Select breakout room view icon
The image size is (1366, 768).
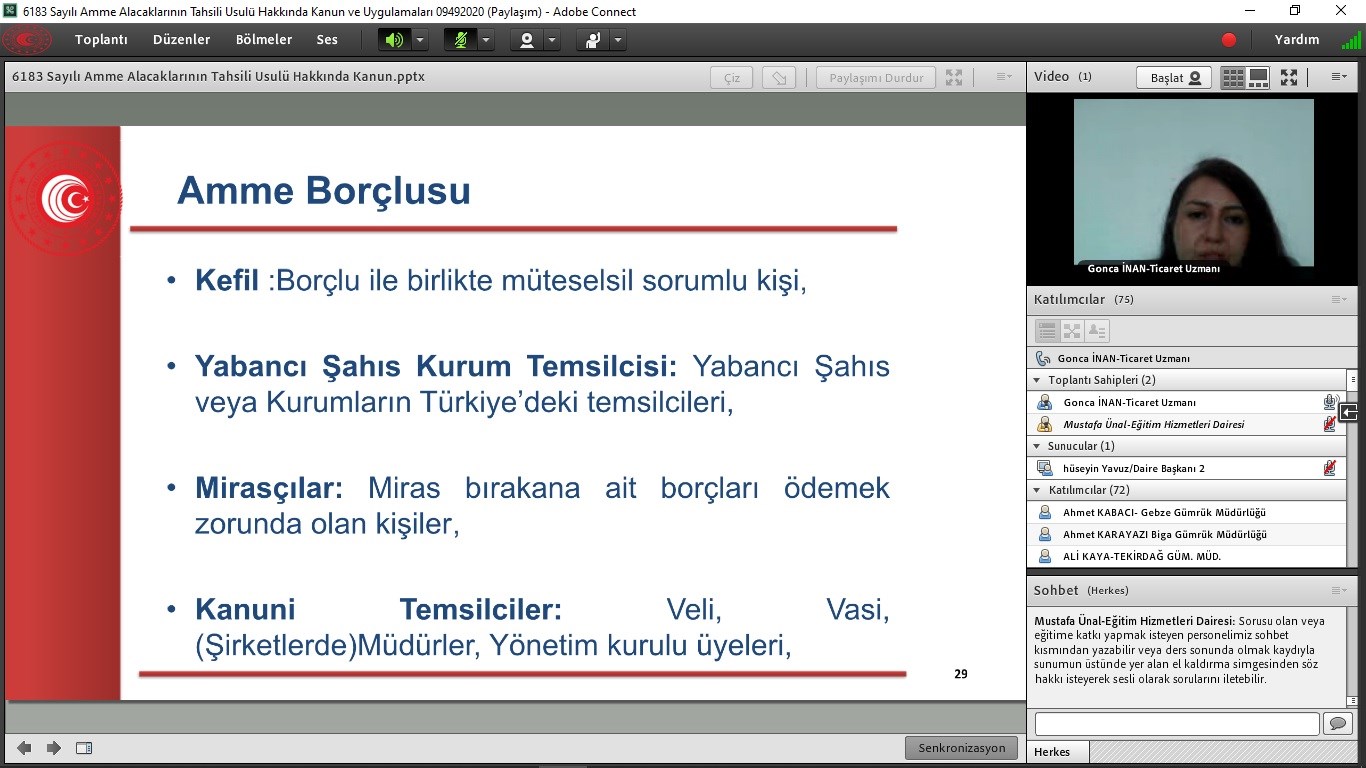click(1072, 330)
